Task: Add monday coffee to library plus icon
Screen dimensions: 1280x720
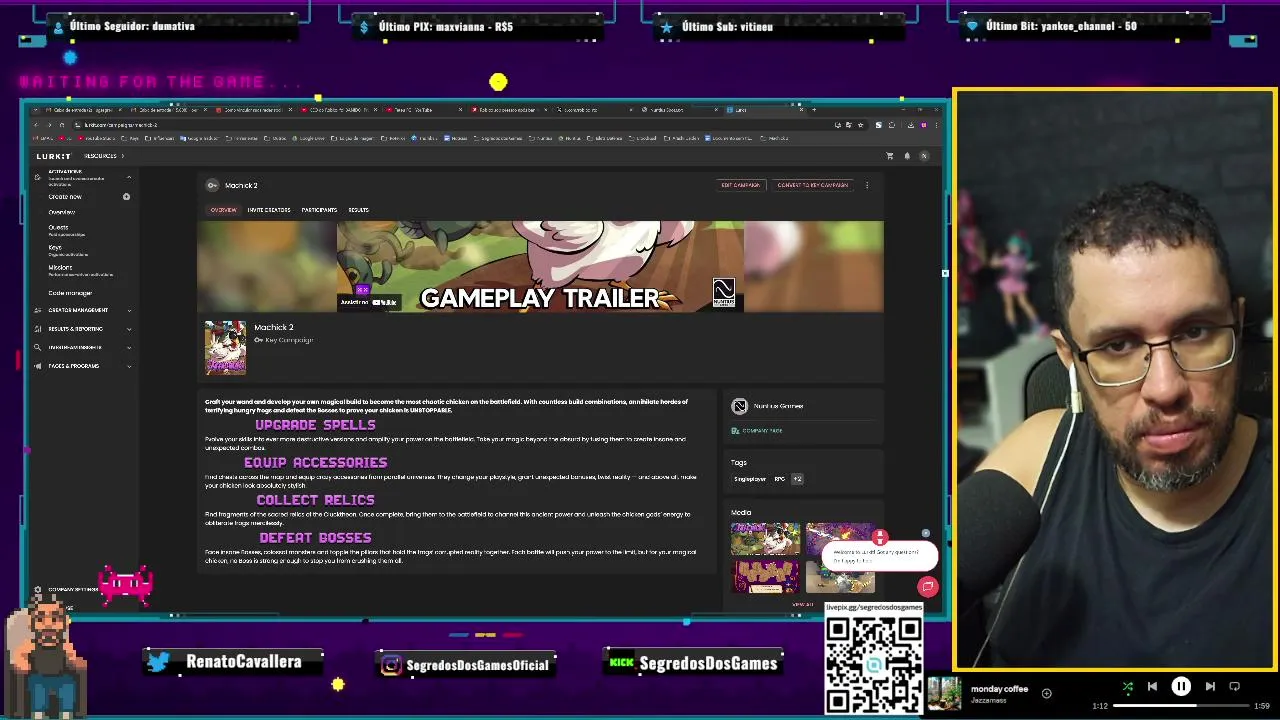Action: point(1046,693)
